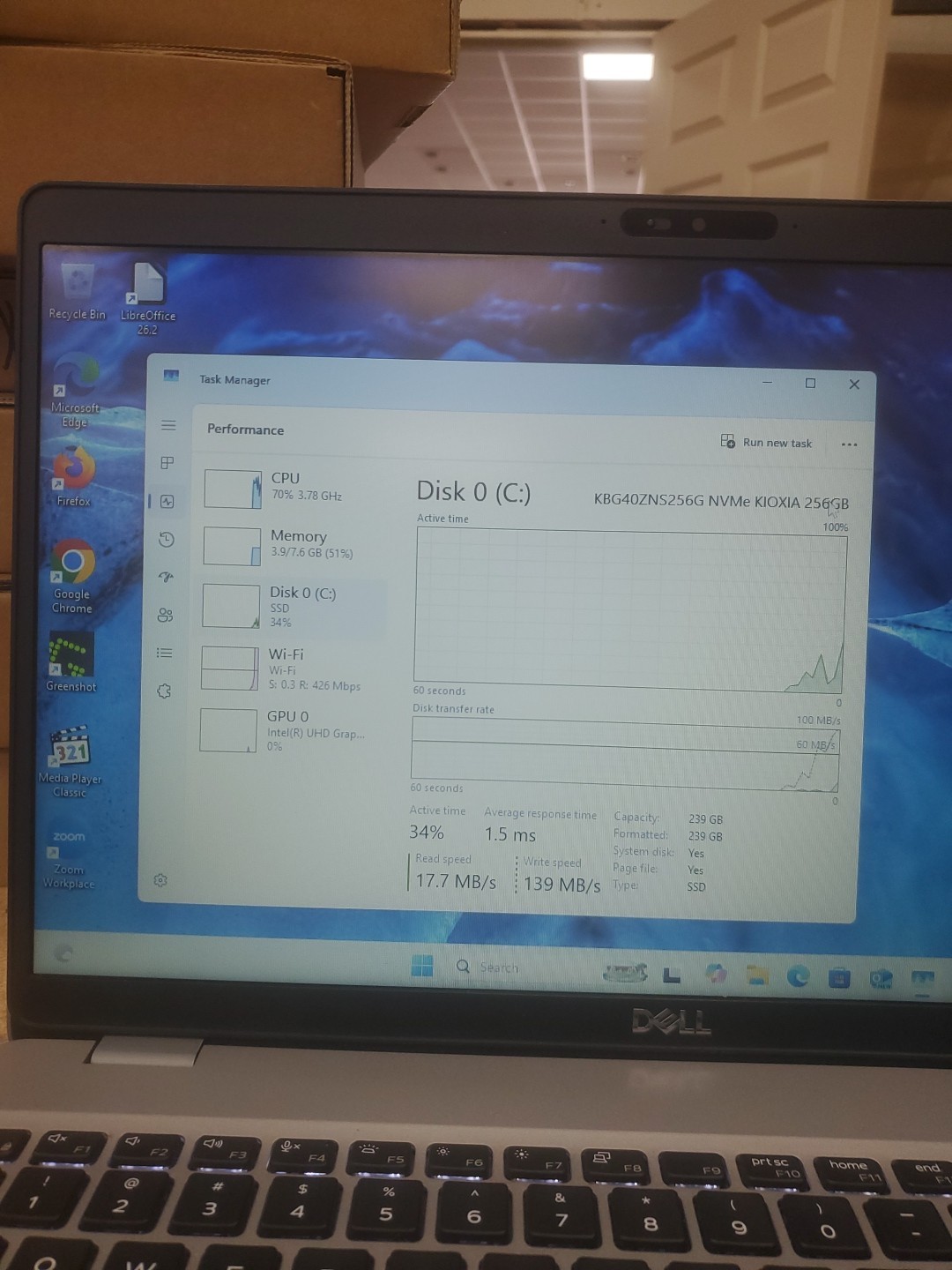The image size is (952, 1270).
Task: Click the CPU mini usage graph thumbnail
Action: pos(233,489)
